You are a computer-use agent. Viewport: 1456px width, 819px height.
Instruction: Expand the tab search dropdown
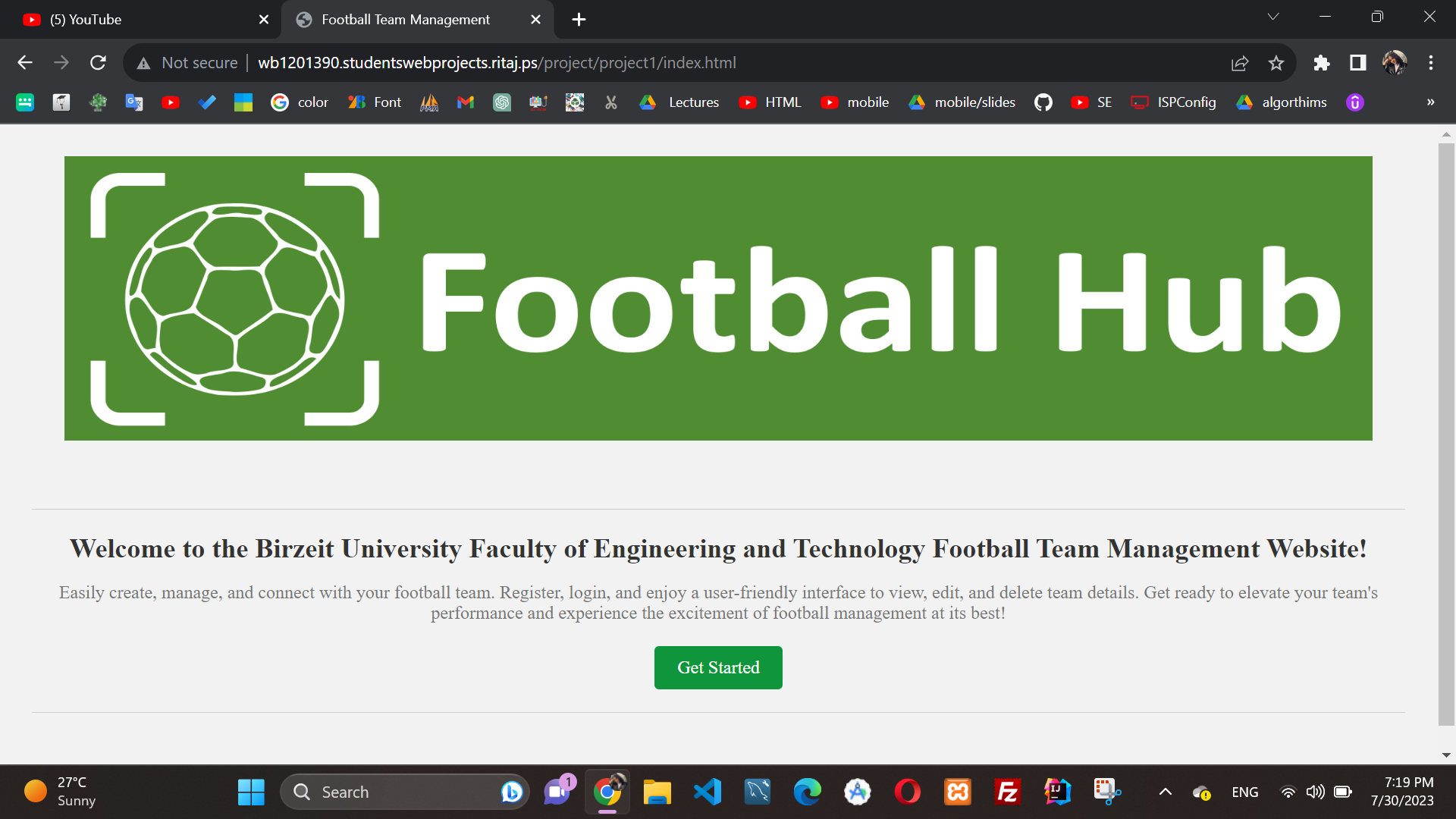[x=1273, y=16]
